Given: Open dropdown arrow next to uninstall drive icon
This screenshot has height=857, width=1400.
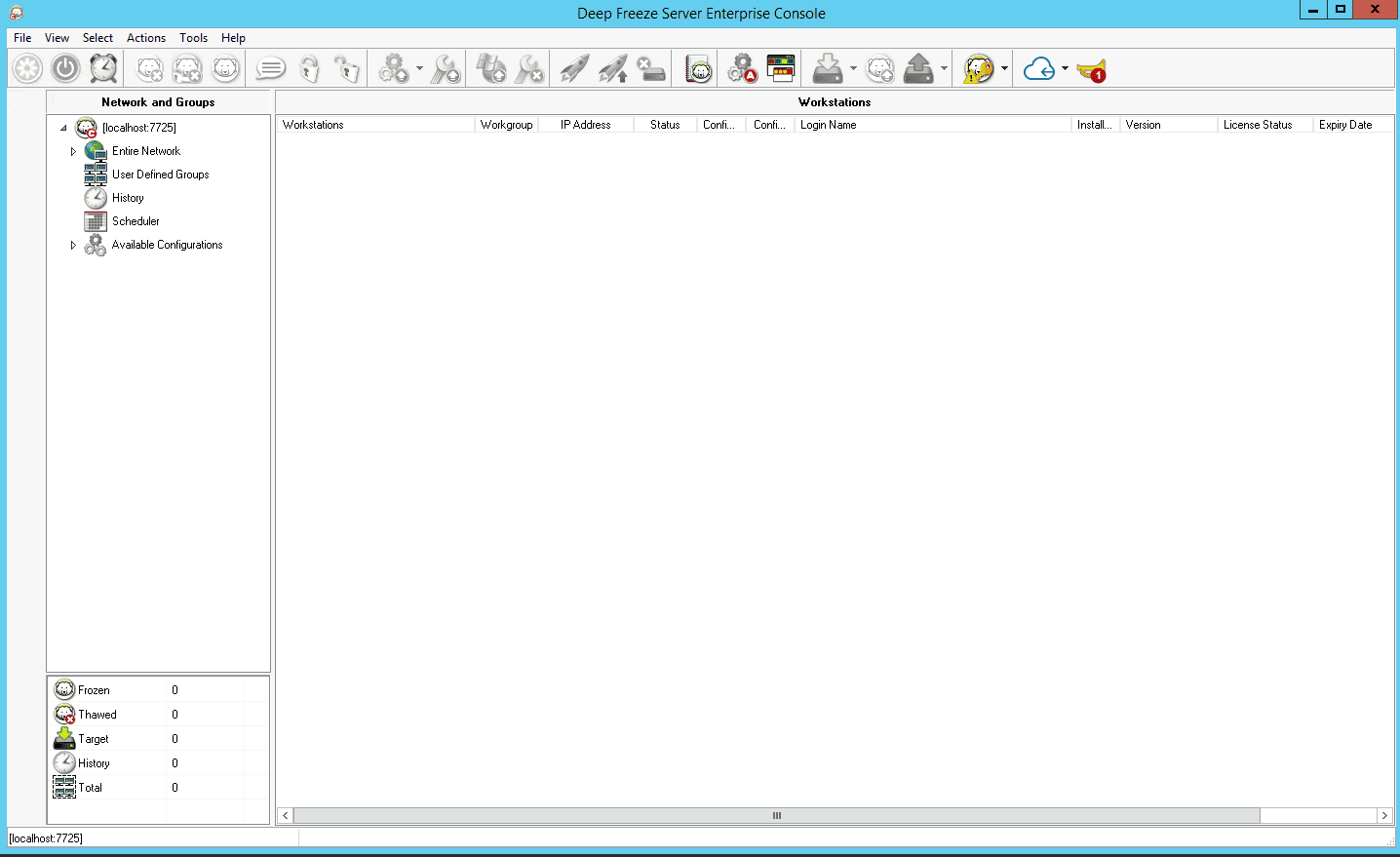Looking at the screenshot, I should click(x=944, y=69).
